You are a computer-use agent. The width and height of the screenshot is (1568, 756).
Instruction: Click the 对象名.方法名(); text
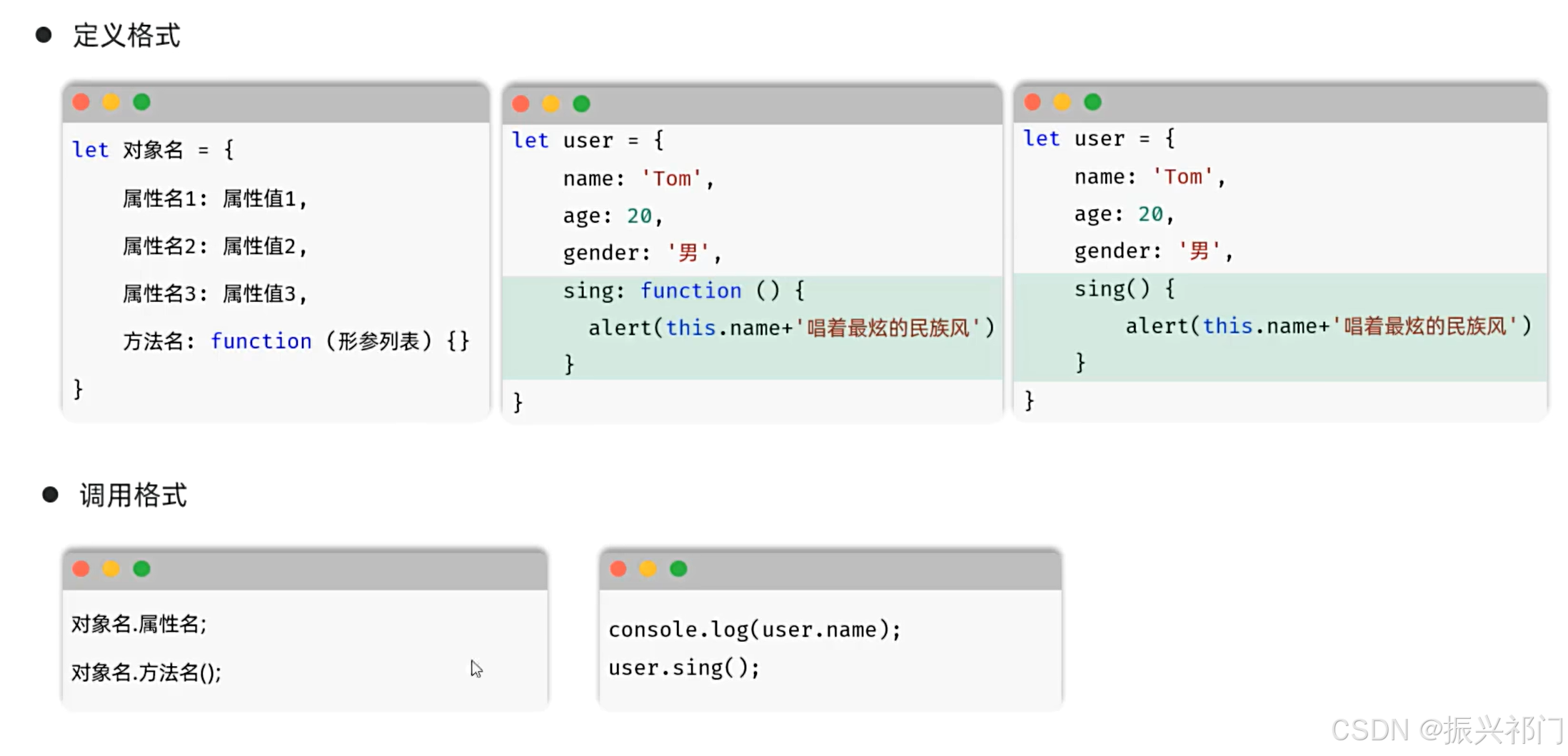coord(146,672)
